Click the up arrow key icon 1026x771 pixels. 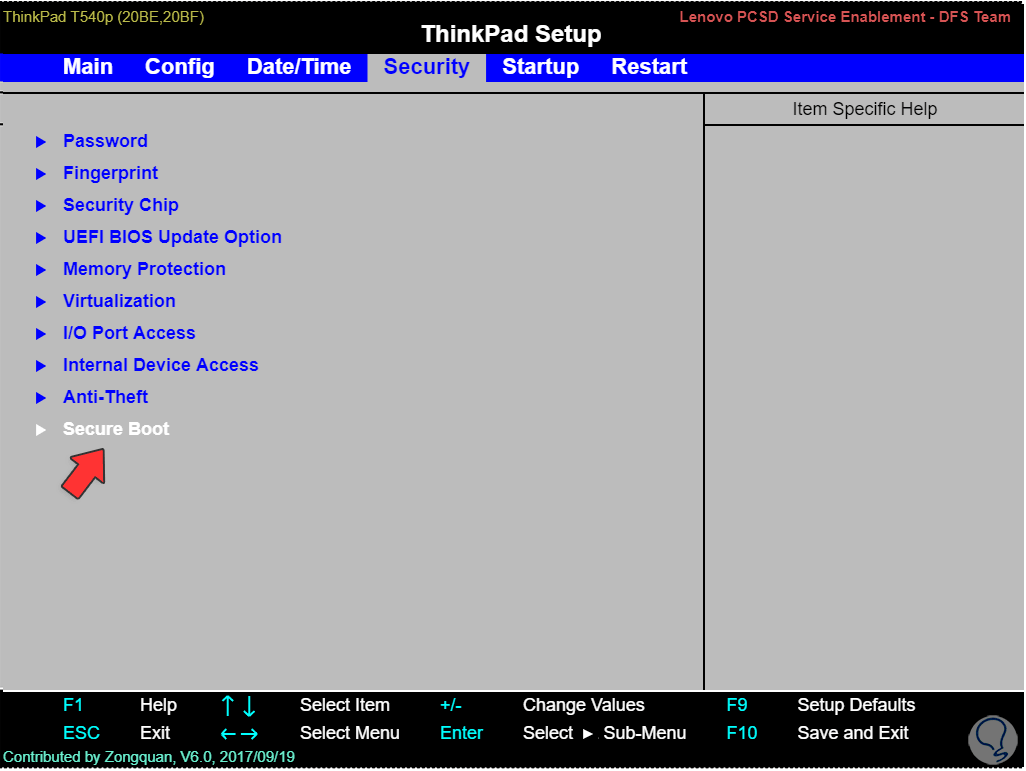click(x=227, y=706)
